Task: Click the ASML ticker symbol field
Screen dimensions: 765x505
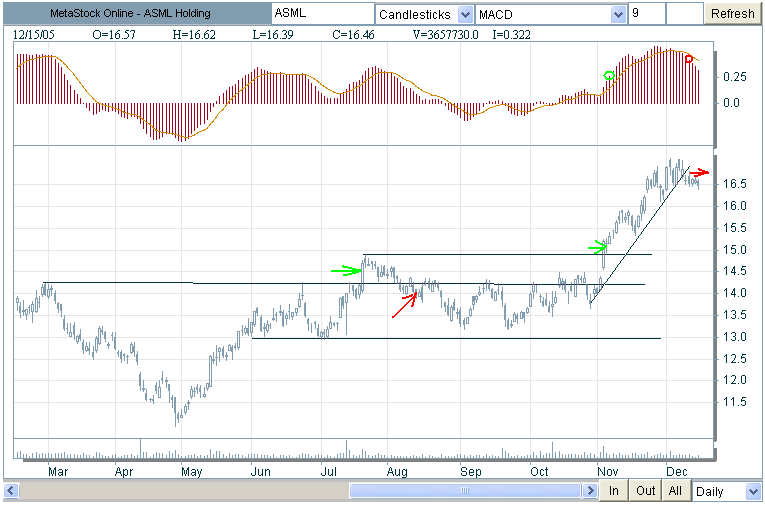Action: [x=323, y=14]
